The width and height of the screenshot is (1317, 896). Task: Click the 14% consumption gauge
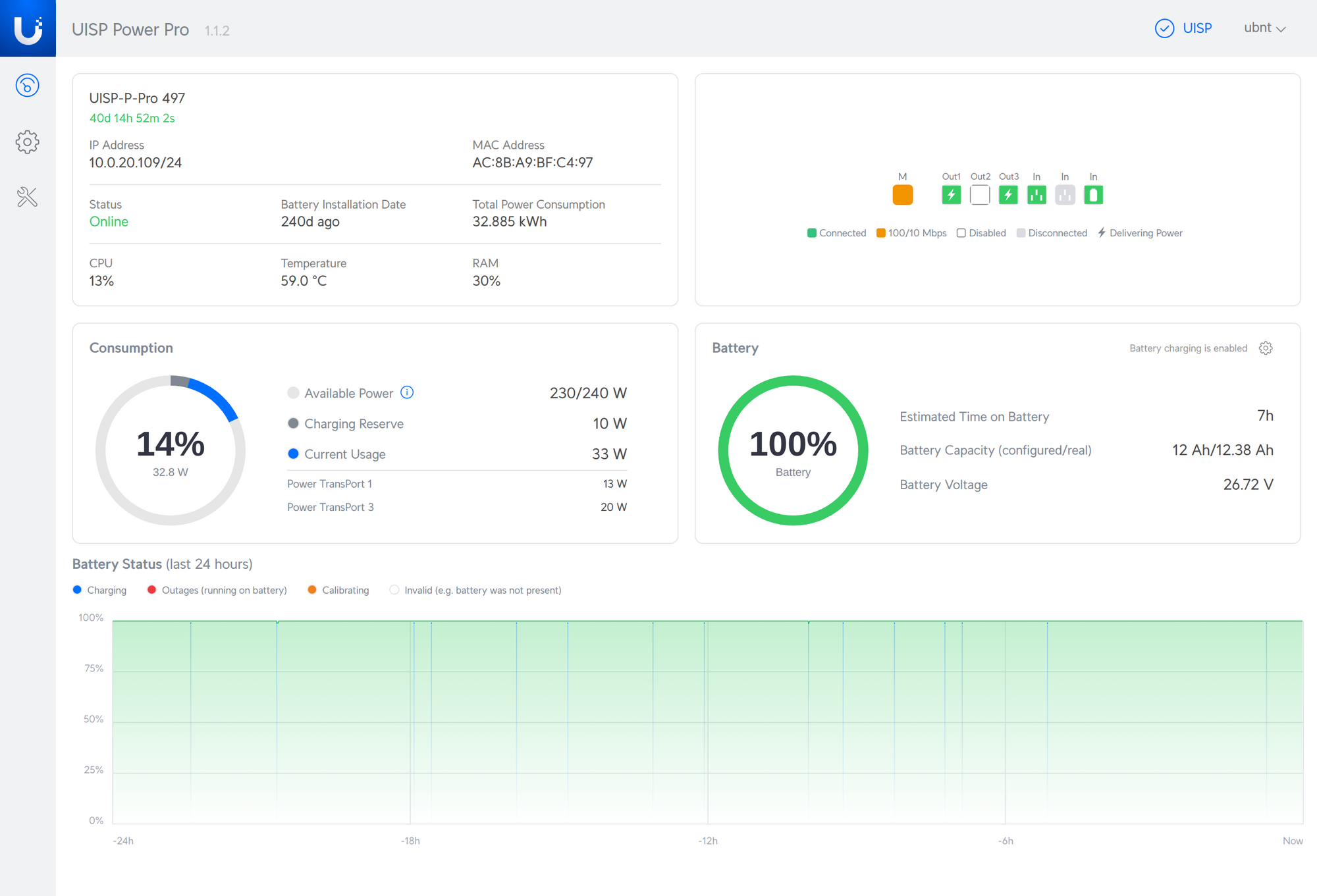[x=171, y=450]
